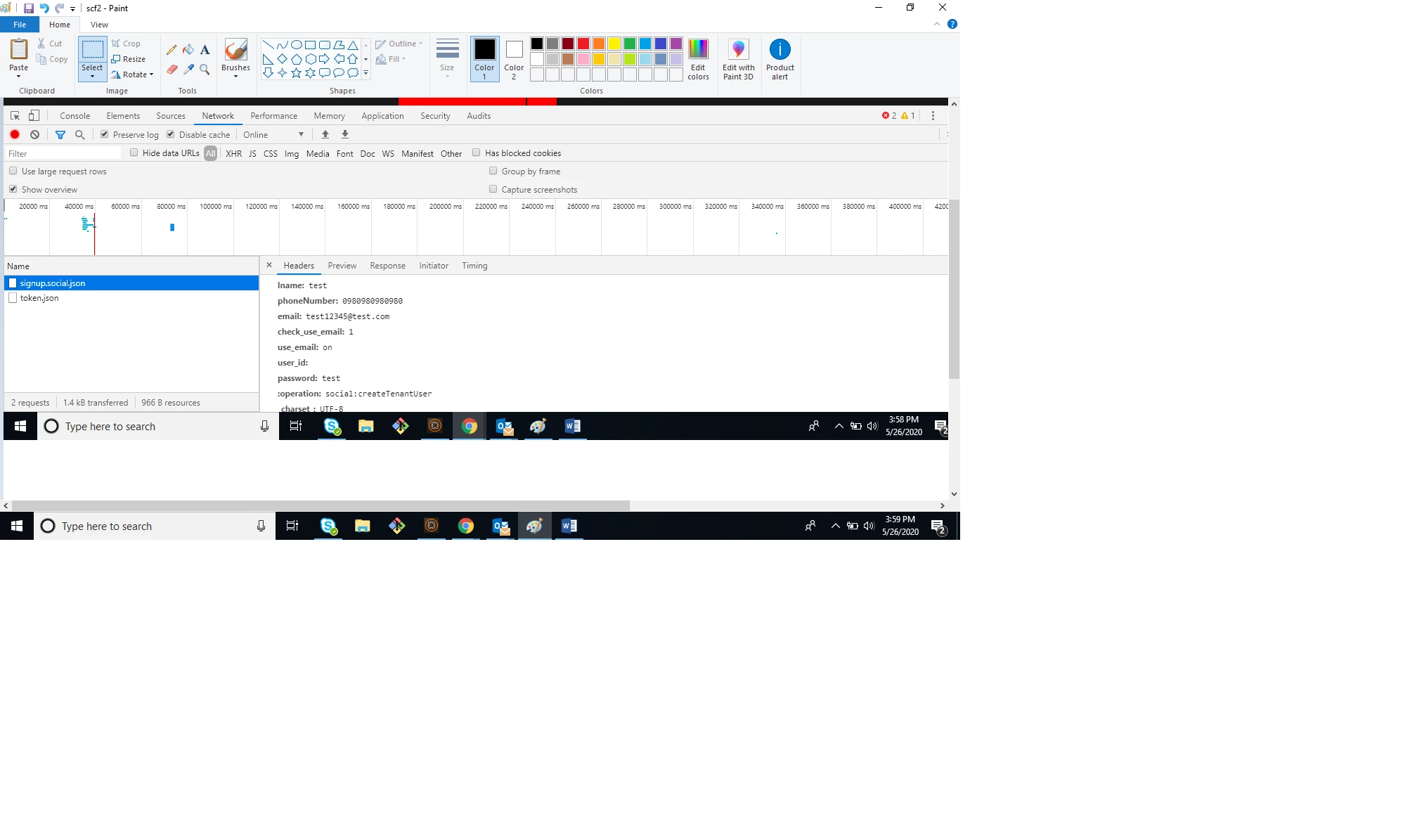Select the Magnifier tool
The height and width of the screenshot is (840, 1410).
205,70
